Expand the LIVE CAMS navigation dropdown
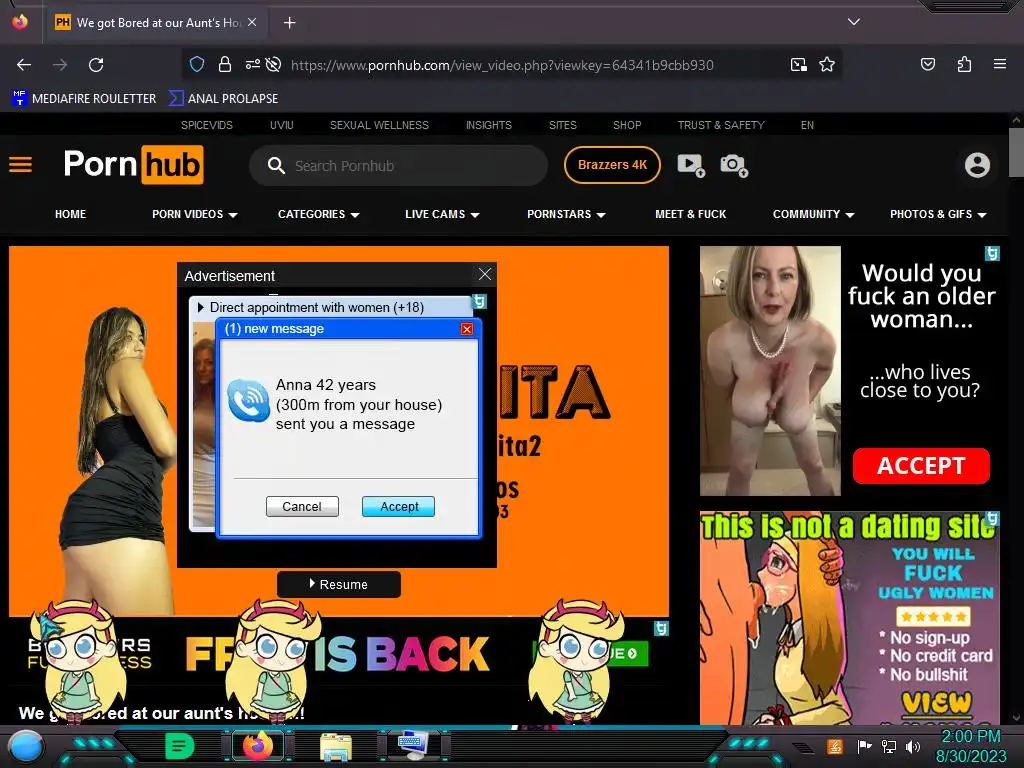The image size is (1024, 768). (x=442, y=214)
